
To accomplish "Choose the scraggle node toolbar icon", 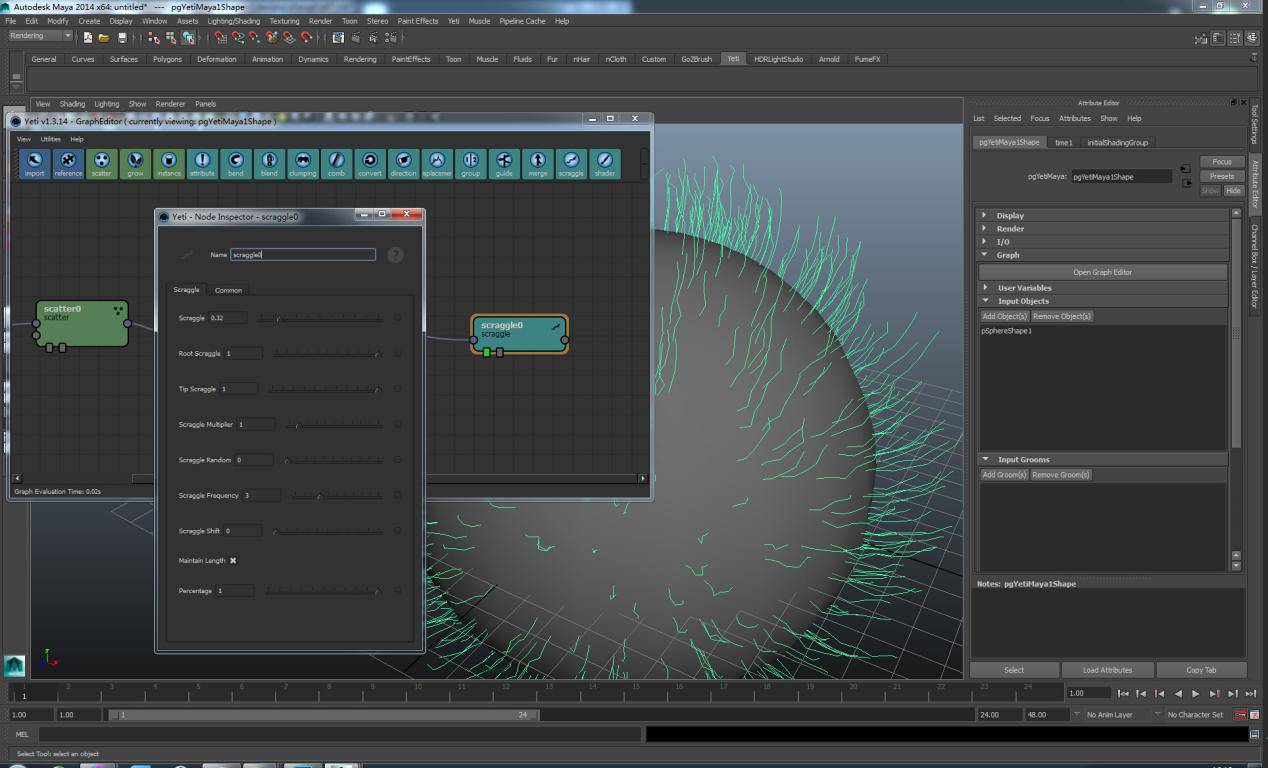I will click(571, 163).
